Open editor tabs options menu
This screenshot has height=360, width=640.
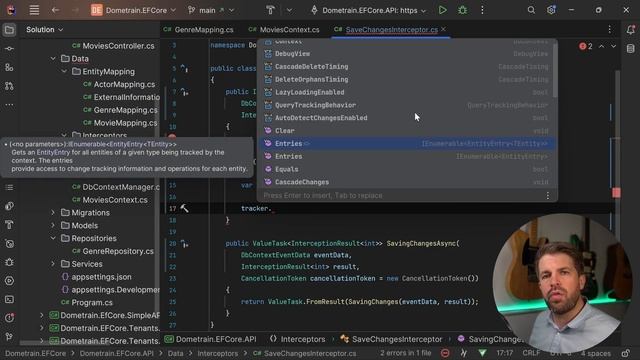click(x=609, y=29)
